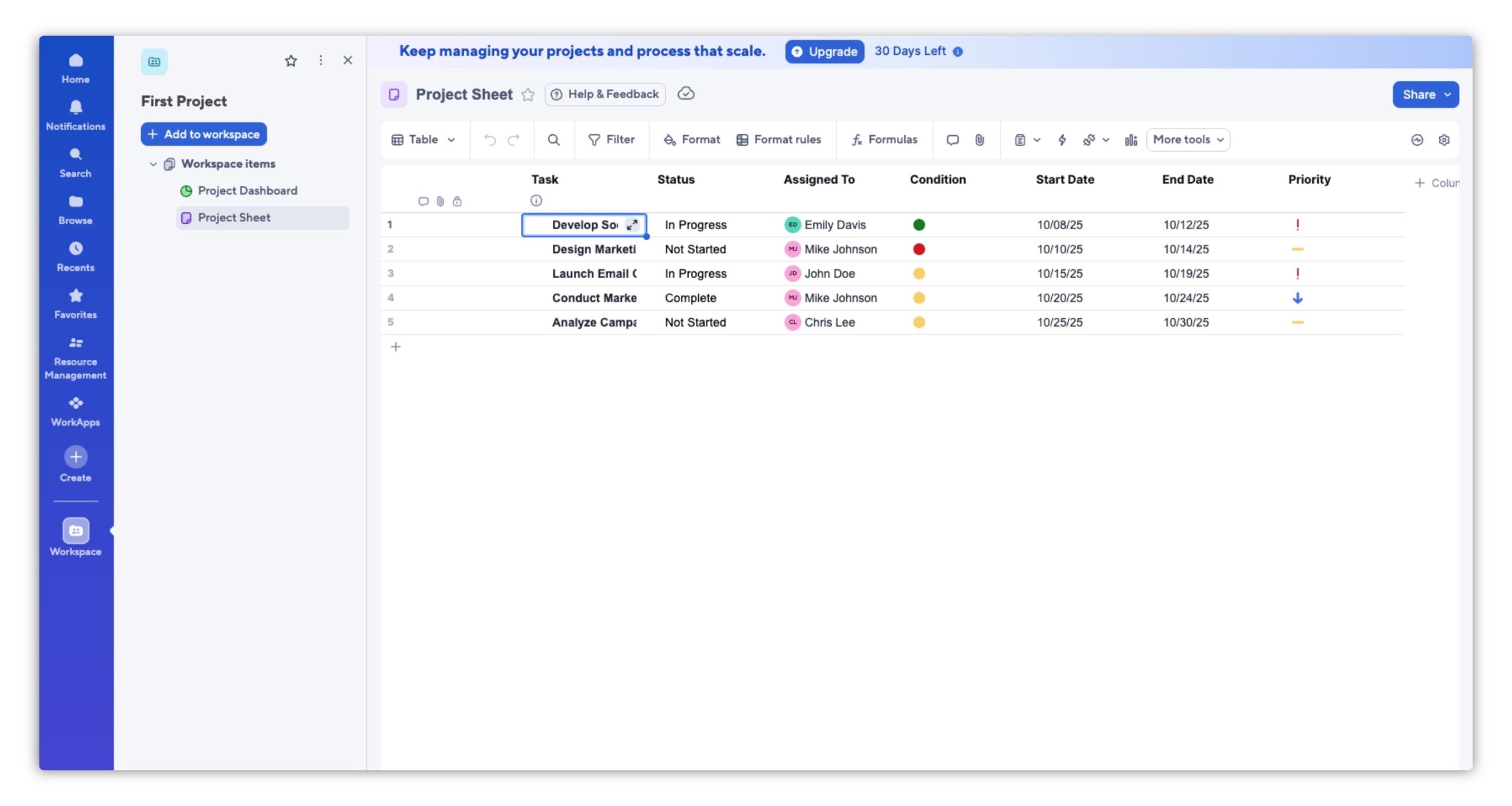Click the search magnifier in toolbar
The image size is (1512, 806).
point(553,140)
